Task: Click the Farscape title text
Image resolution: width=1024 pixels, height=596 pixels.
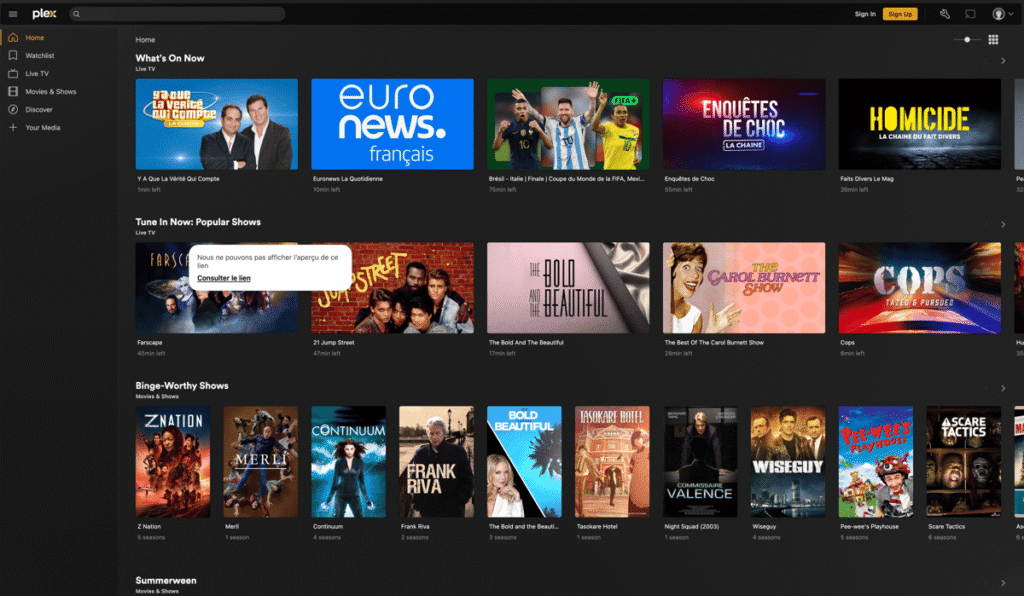Action: [x=150, y=343]
